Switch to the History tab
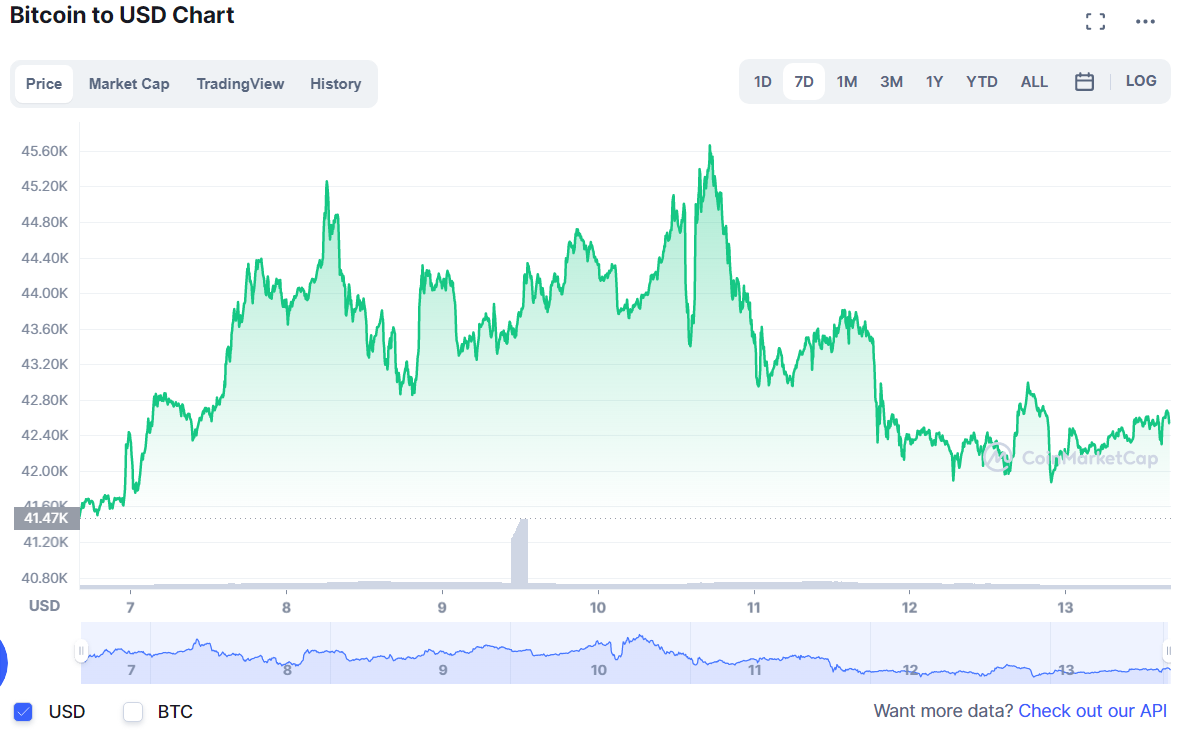This screenshot has height=745, width=1195. pyautogui.click(x=335, y=84)
